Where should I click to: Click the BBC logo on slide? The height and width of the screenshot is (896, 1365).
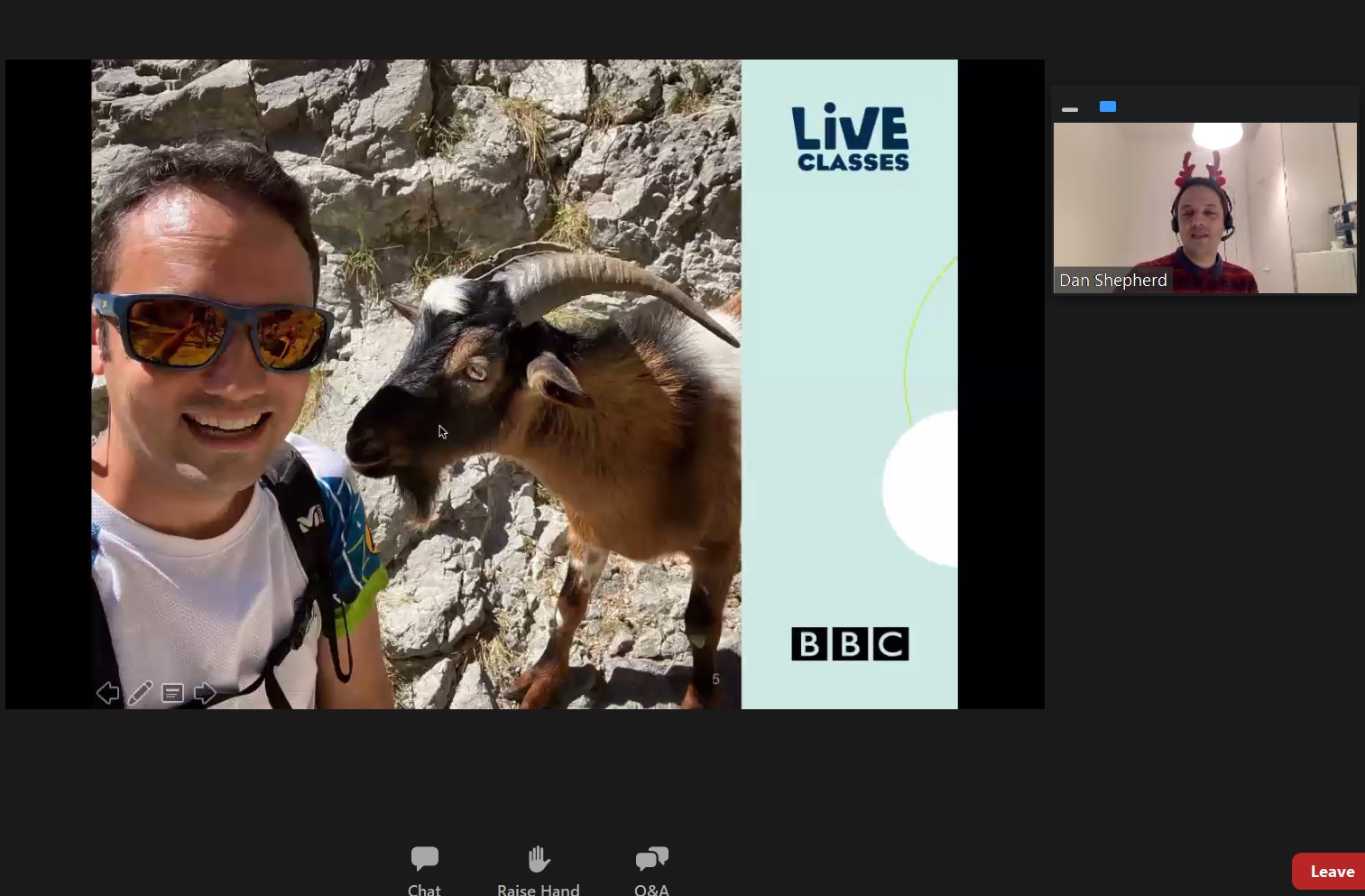pos(850,644)
